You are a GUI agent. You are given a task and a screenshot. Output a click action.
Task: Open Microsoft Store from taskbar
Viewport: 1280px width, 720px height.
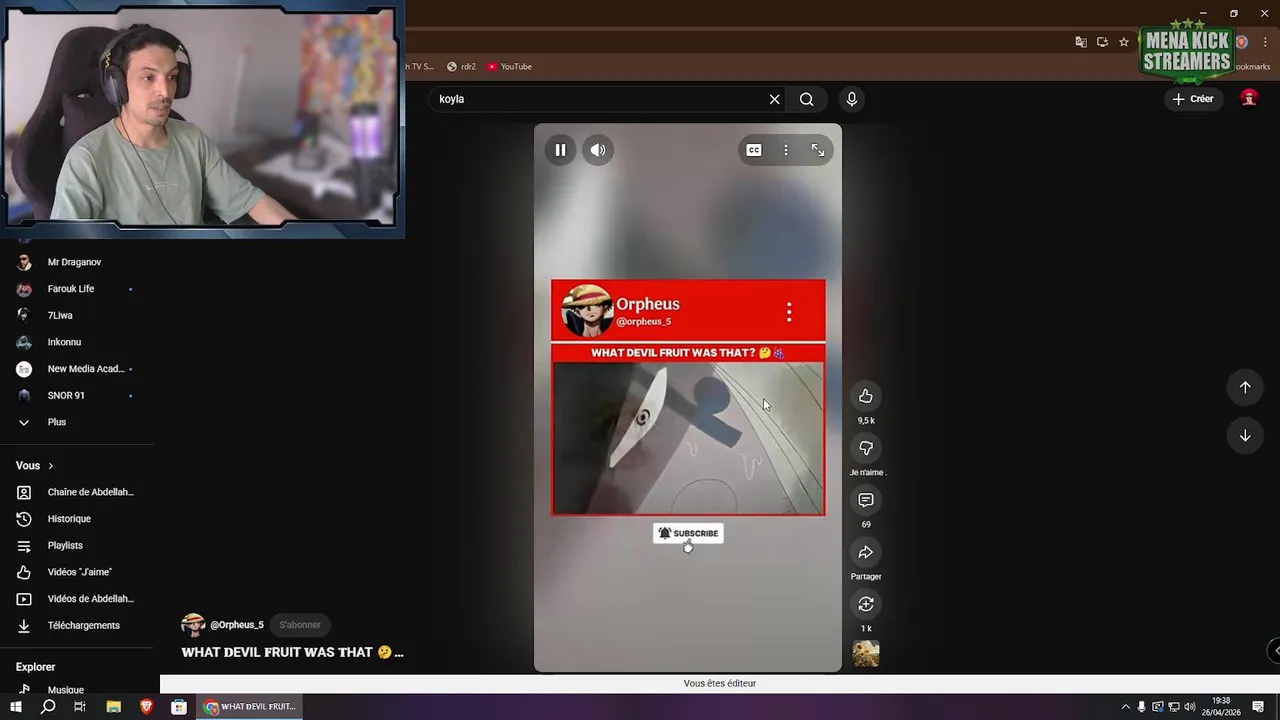click(179, 707)
